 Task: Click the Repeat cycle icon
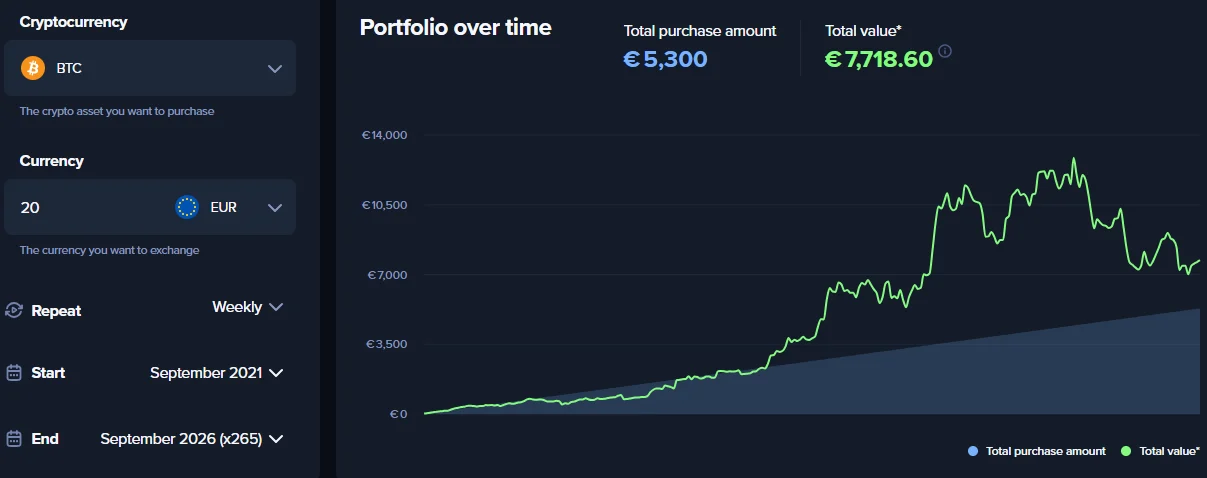[x=14, y=310]
